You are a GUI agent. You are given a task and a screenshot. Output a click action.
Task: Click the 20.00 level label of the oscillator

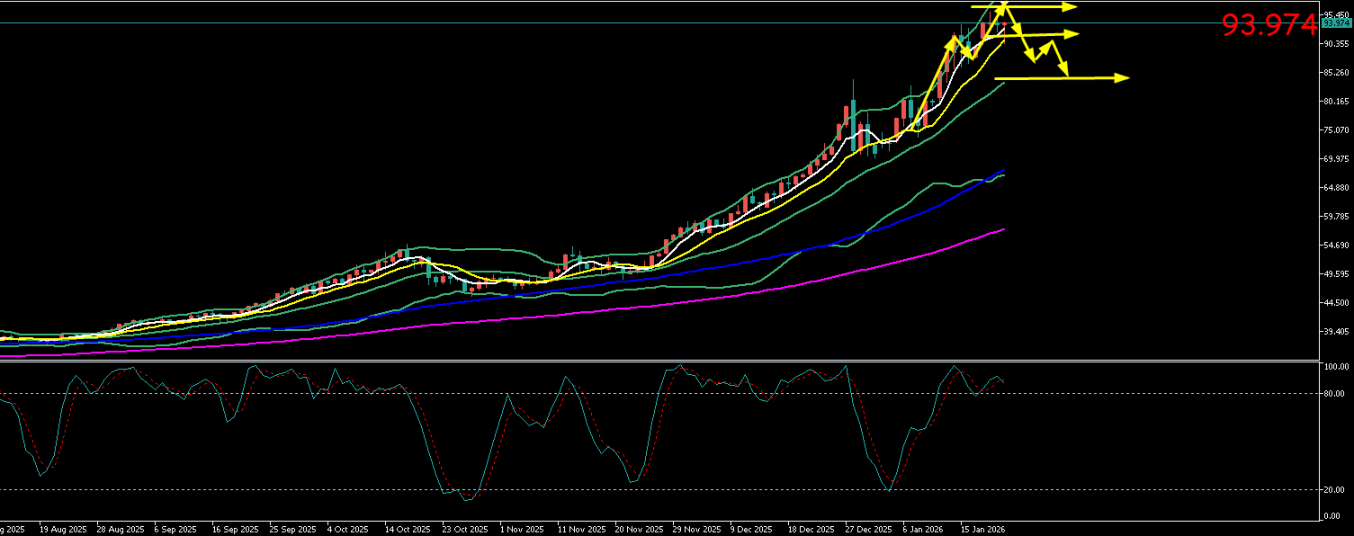(x=1332, y=489)
